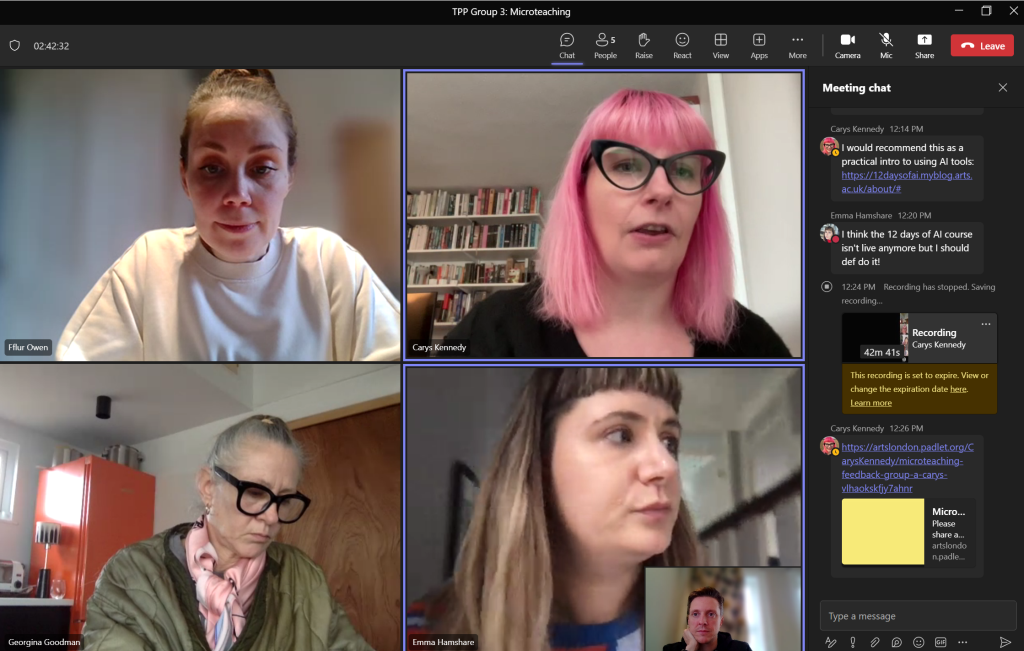Click the Georgina Goodman name label
The width and height of the screenshot is (1024, 651).
pyautogui.click(x=44, y=642)
